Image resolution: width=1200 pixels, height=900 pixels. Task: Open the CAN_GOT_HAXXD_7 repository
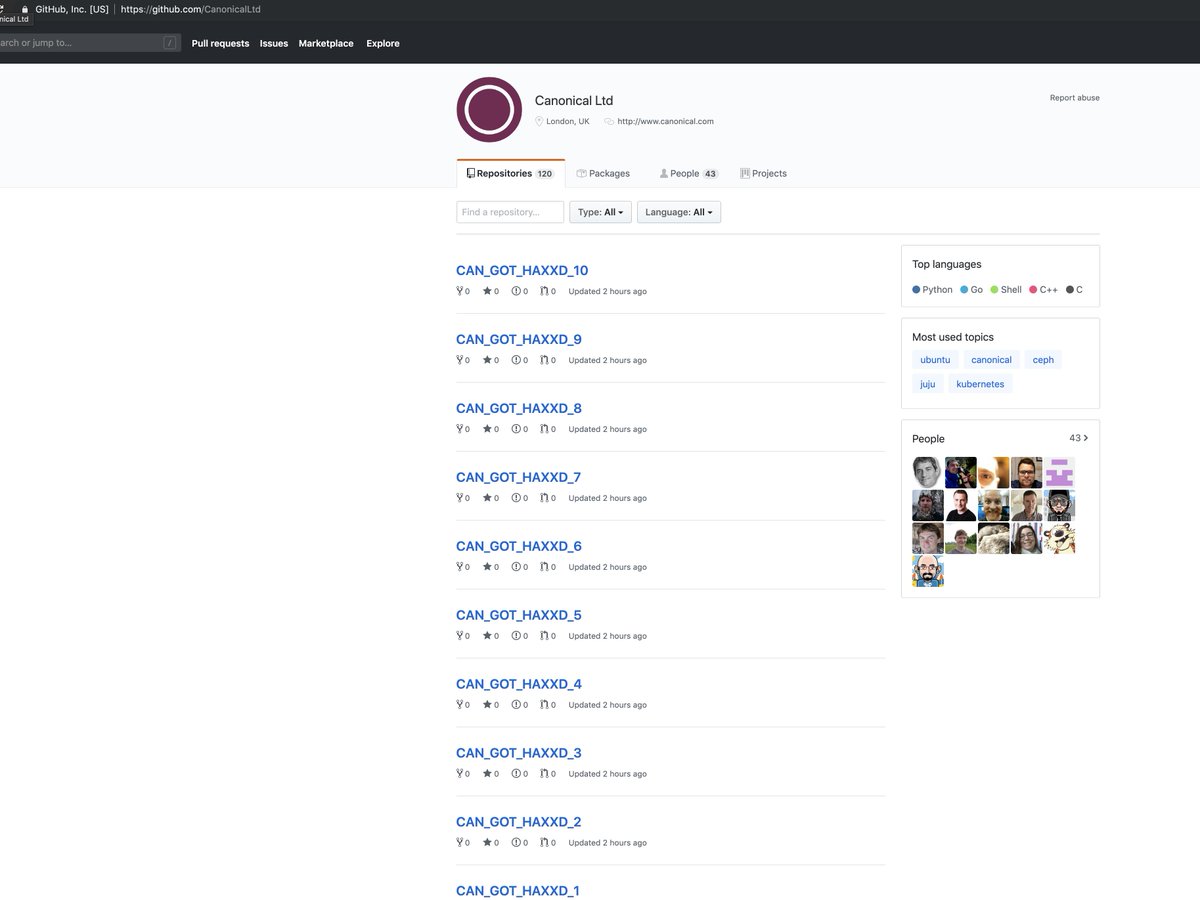coord(518,478)
